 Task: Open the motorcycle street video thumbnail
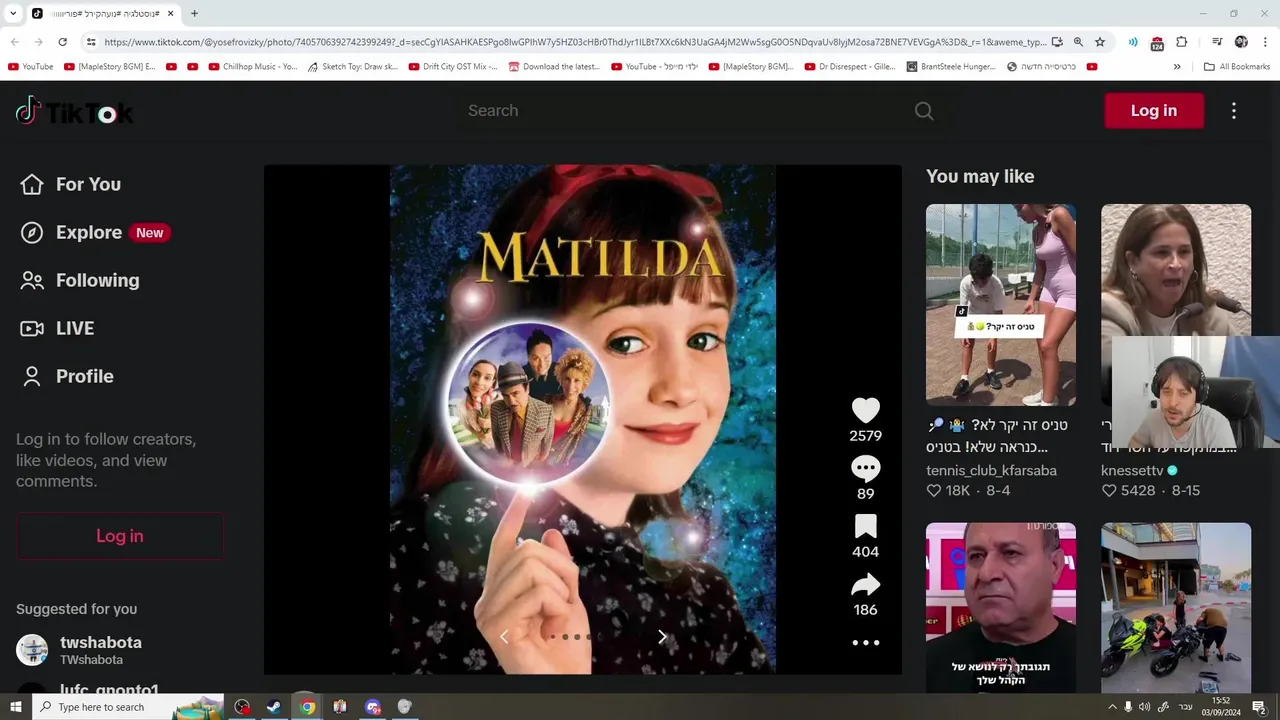point(1176,608)
